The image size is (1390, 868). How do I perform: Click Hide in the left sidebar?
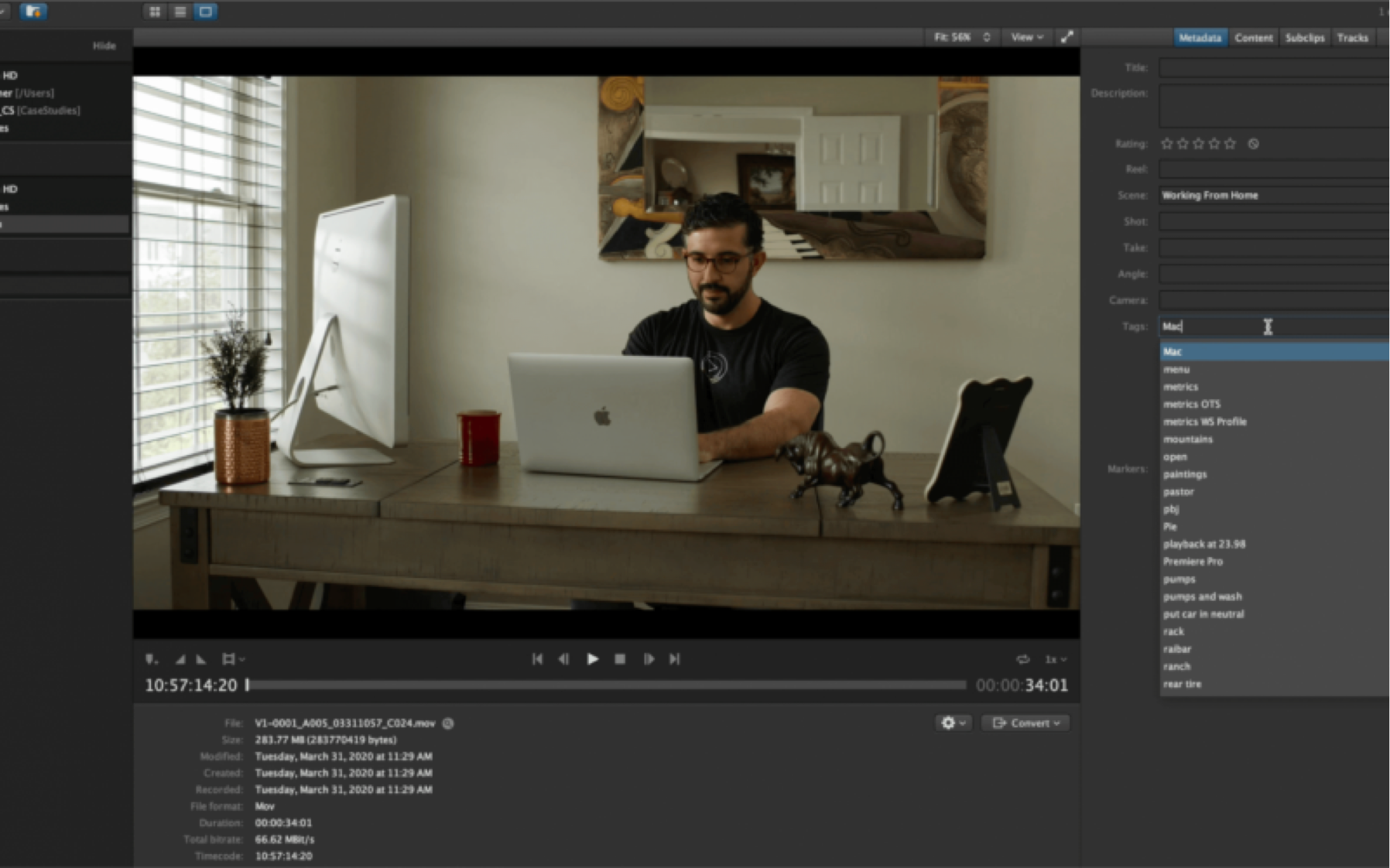(x=104, y=46)
